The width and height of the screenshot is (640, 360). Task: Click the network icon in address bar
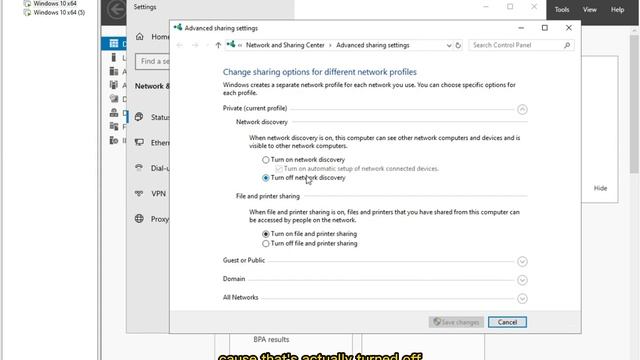coord(231,44)
